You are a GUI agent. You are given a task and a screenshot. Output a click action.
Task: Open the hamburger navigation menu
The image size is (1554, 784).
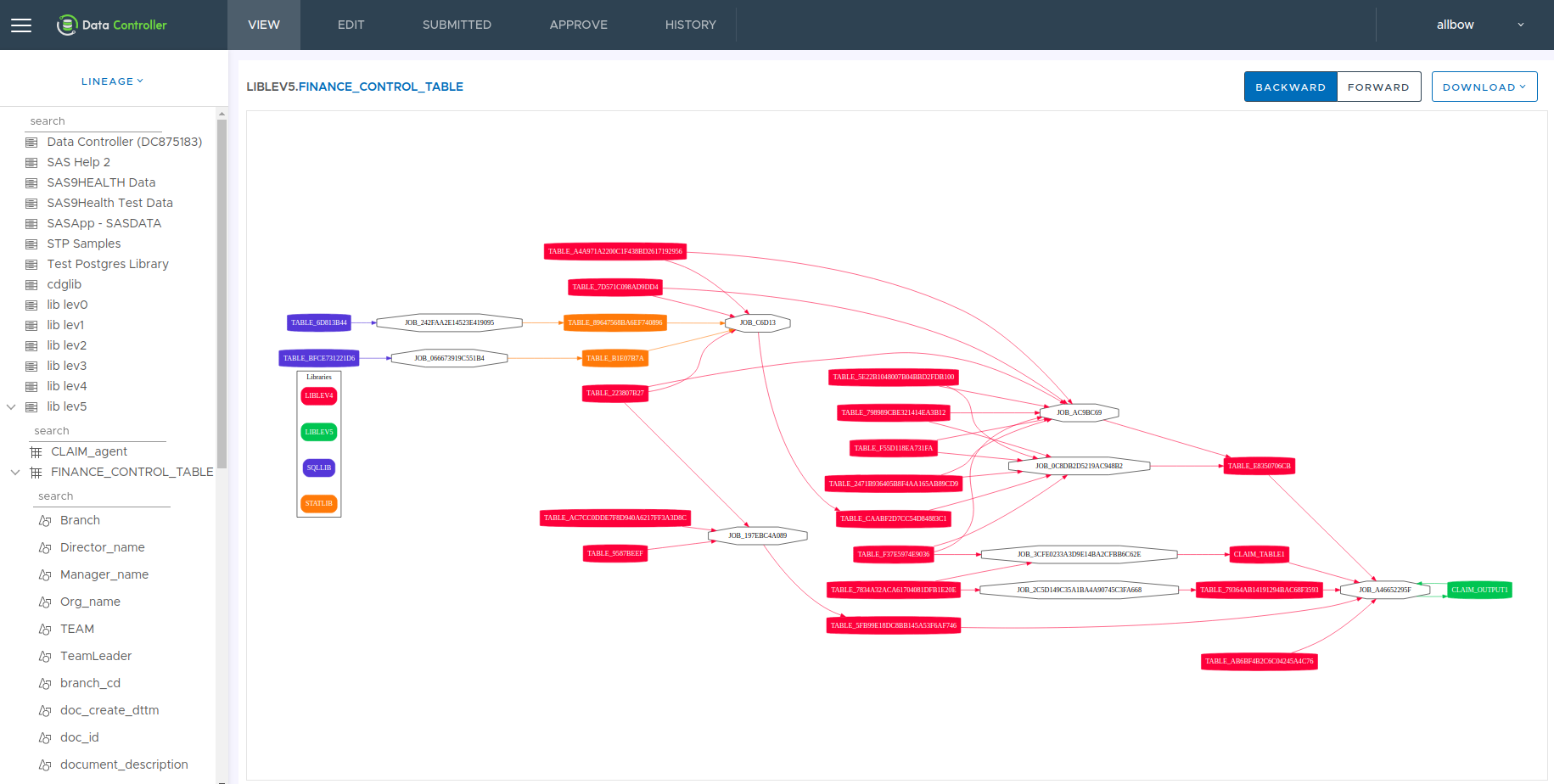pyautogui.click(x=21, y=25)
